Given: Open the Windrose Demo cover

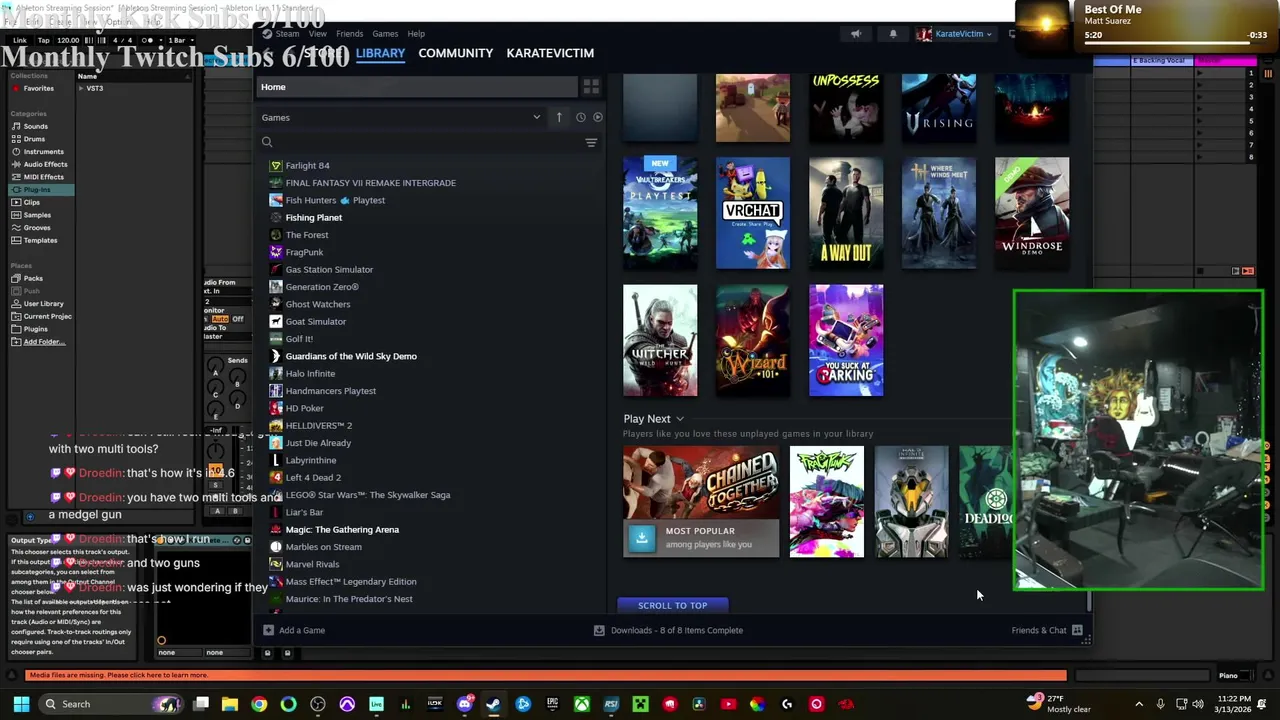Looking at the screenshot, I should (1032, 213).
